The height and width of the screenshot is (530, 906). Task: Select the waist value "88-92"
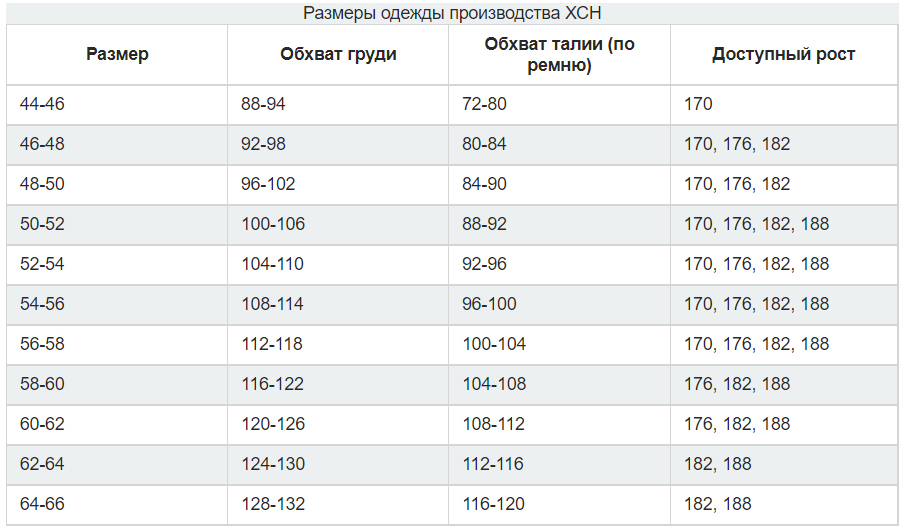pos(484,224)
